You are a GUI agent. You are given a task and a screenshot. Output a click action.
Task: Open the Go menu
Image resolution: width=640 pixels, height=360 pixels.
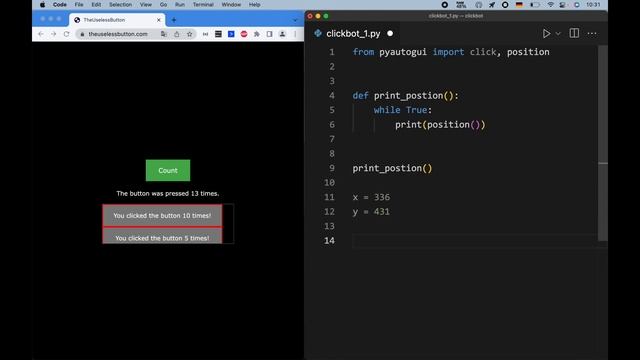coord(163,4)
